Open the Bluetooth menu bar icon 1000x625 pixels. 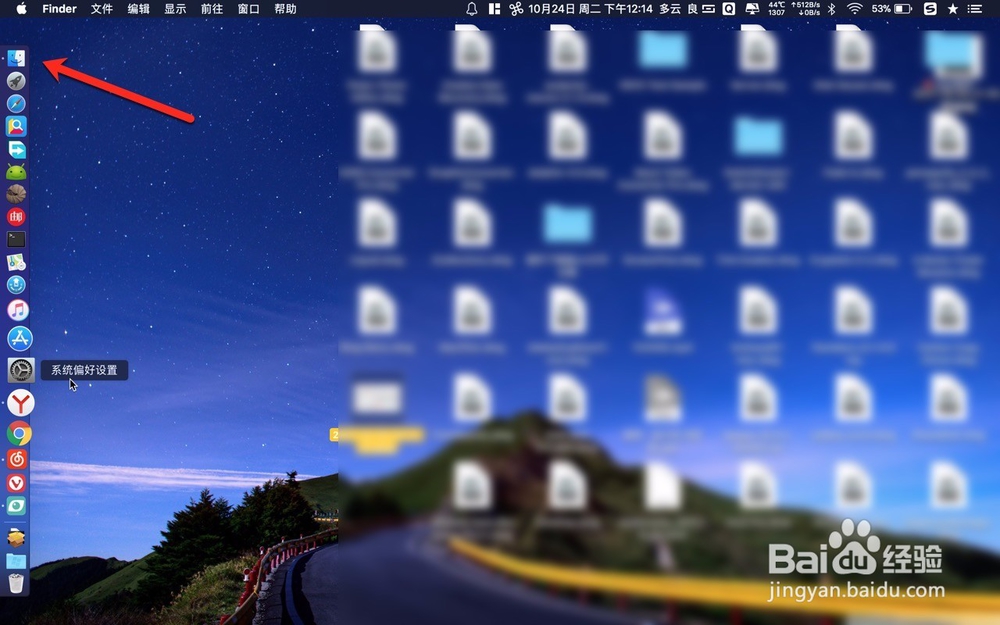tap(832, 9)
